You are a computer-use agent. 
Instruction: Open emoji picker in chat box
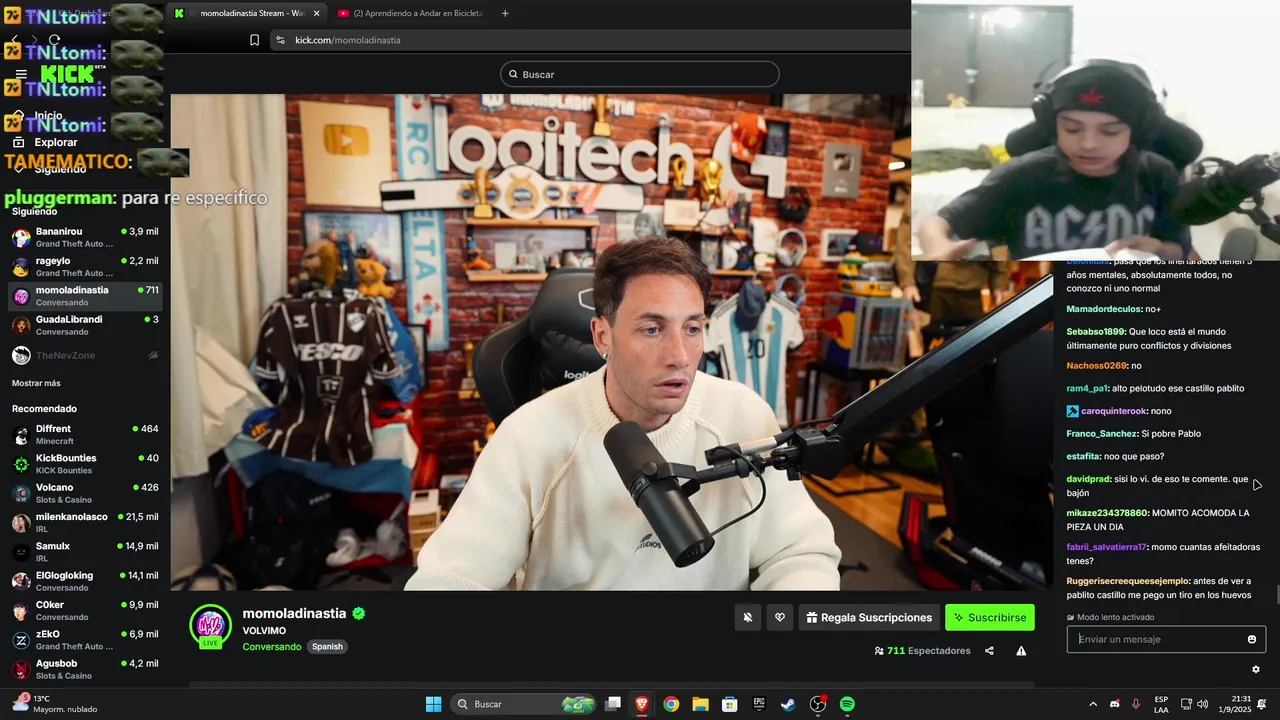coord(1252,640)
